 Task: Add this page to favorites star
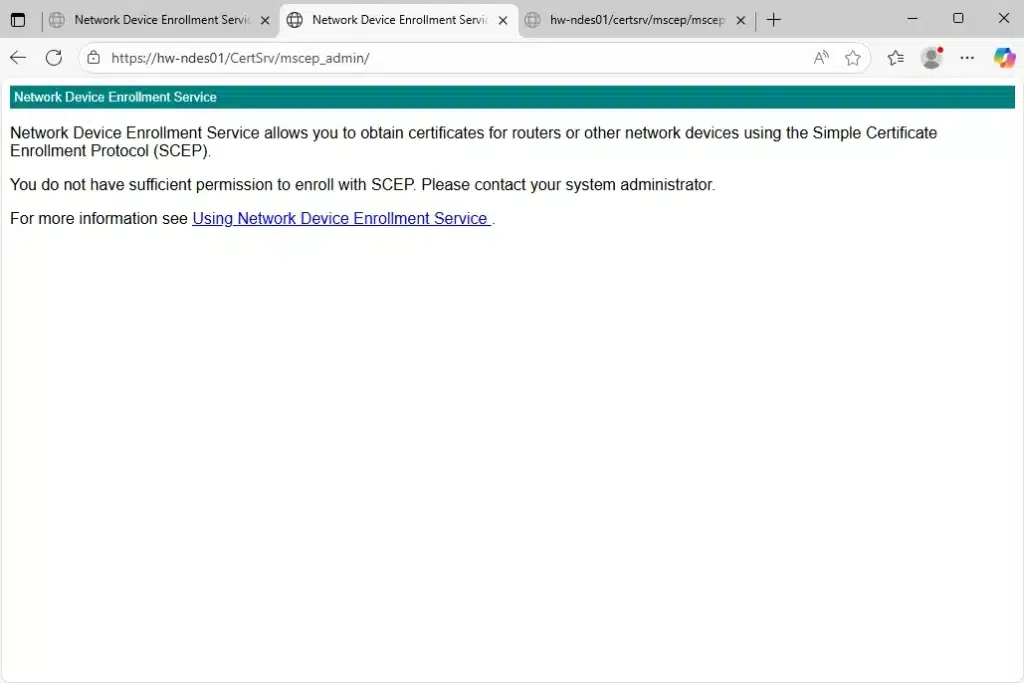[x=852, y=58]
